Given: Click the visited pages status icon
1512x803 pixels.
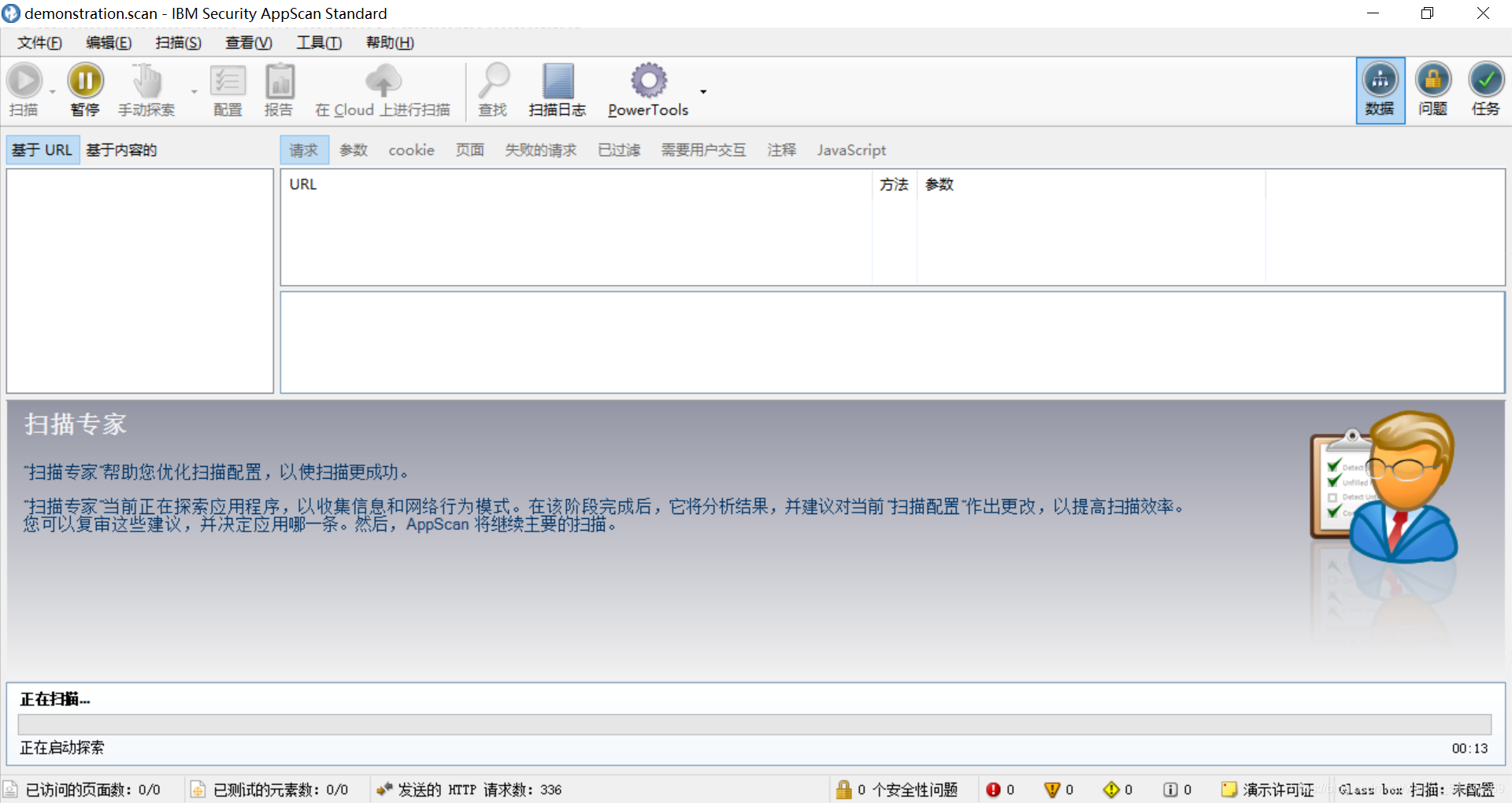Looking at the screenshot, I should [11, 790].
